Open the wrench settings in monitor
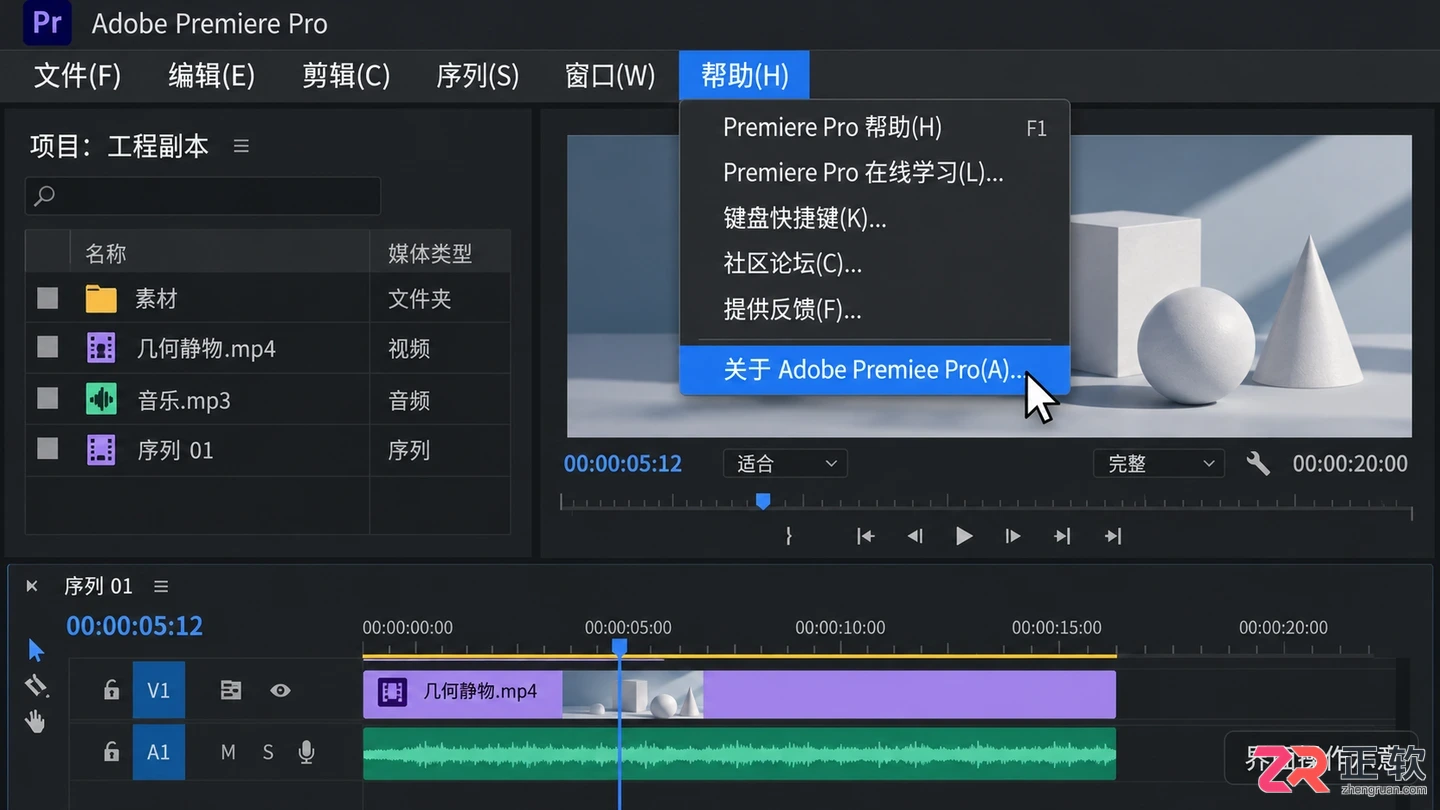 pos(1258,464)
